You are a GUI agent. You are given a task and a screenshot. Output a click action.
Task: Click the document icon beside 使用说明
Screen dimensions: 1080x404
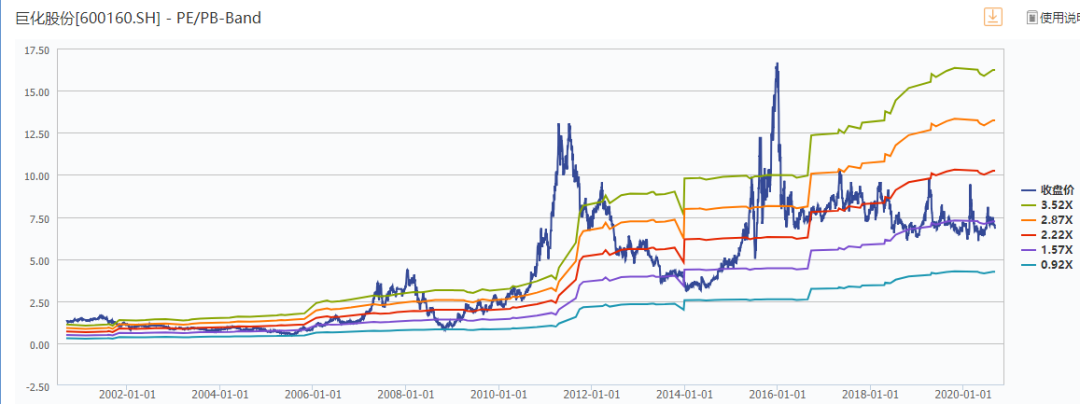pyautogui.click(x=1031, y=17)
